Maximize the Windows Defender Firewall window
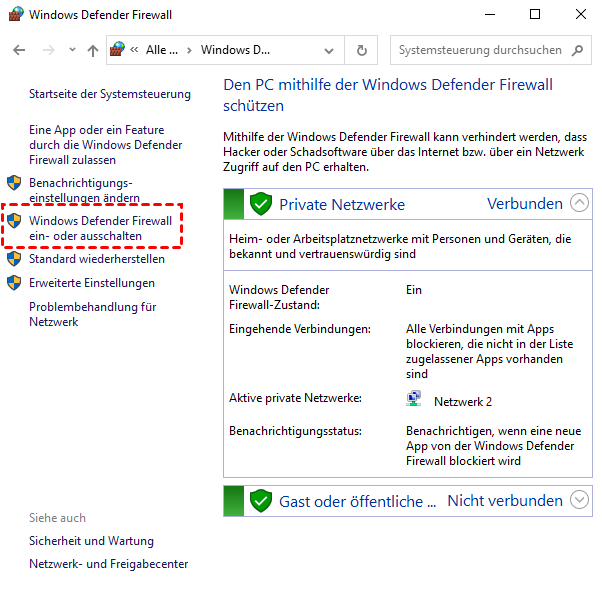602x591 pixels. (535, 15)
